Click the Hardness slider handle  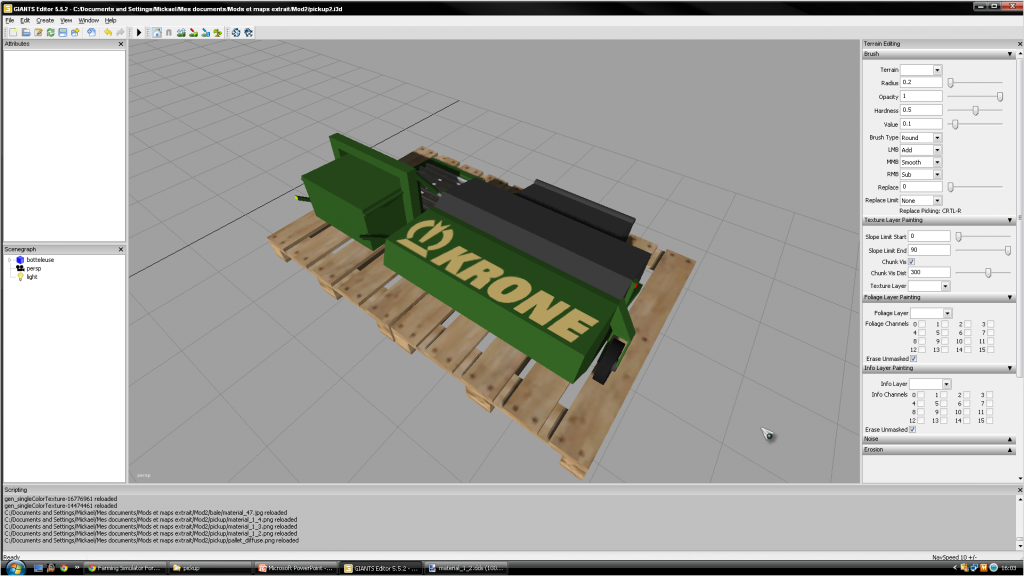pyautogui.click(x=976, y=110)
